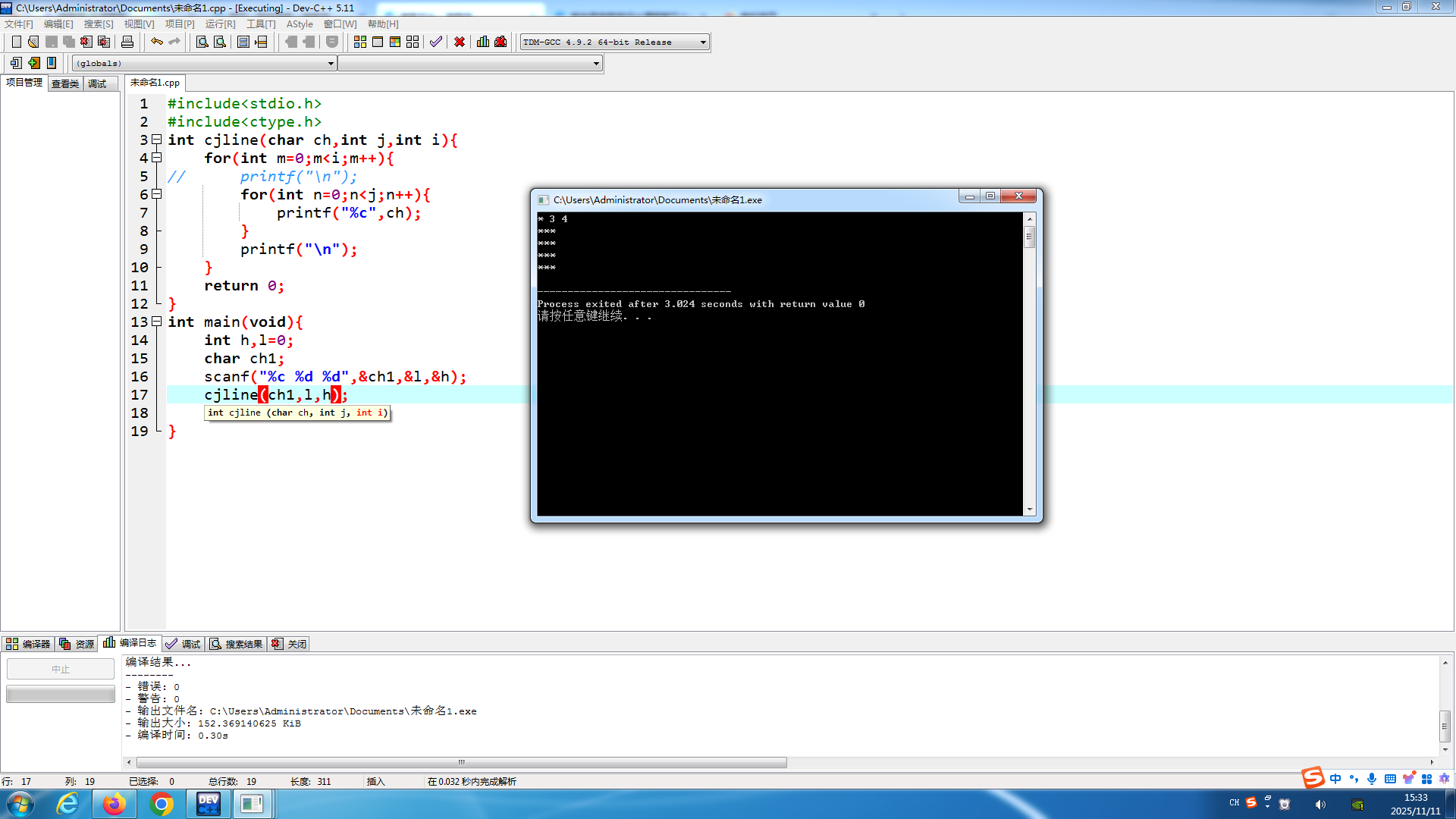Collapse the main function fold at line 13
The height and width of the screenshot is (819, 1456).
[x=157, y=322]
